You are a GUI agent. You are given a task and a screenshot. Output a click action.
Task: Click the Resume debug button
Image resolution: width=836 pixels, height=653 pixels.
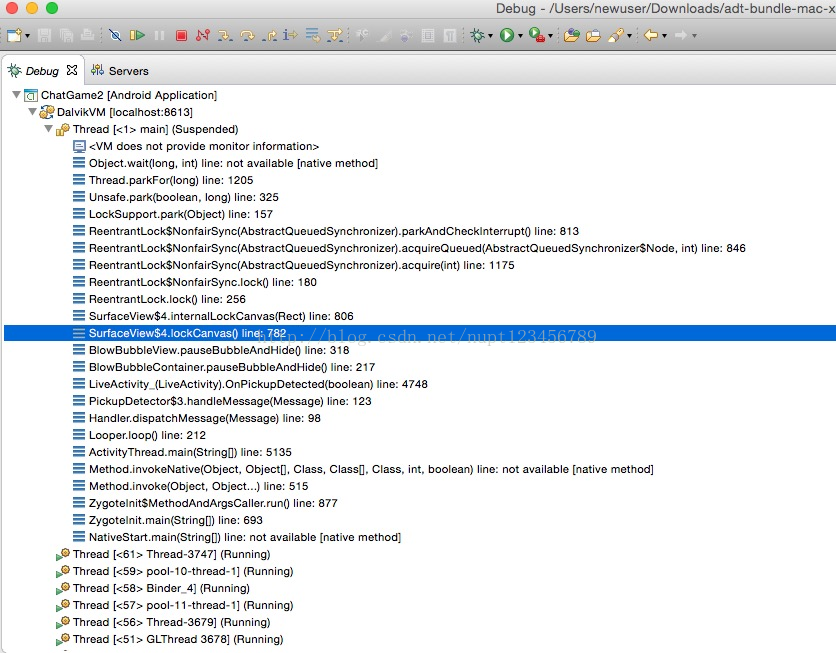click(137, 36)
